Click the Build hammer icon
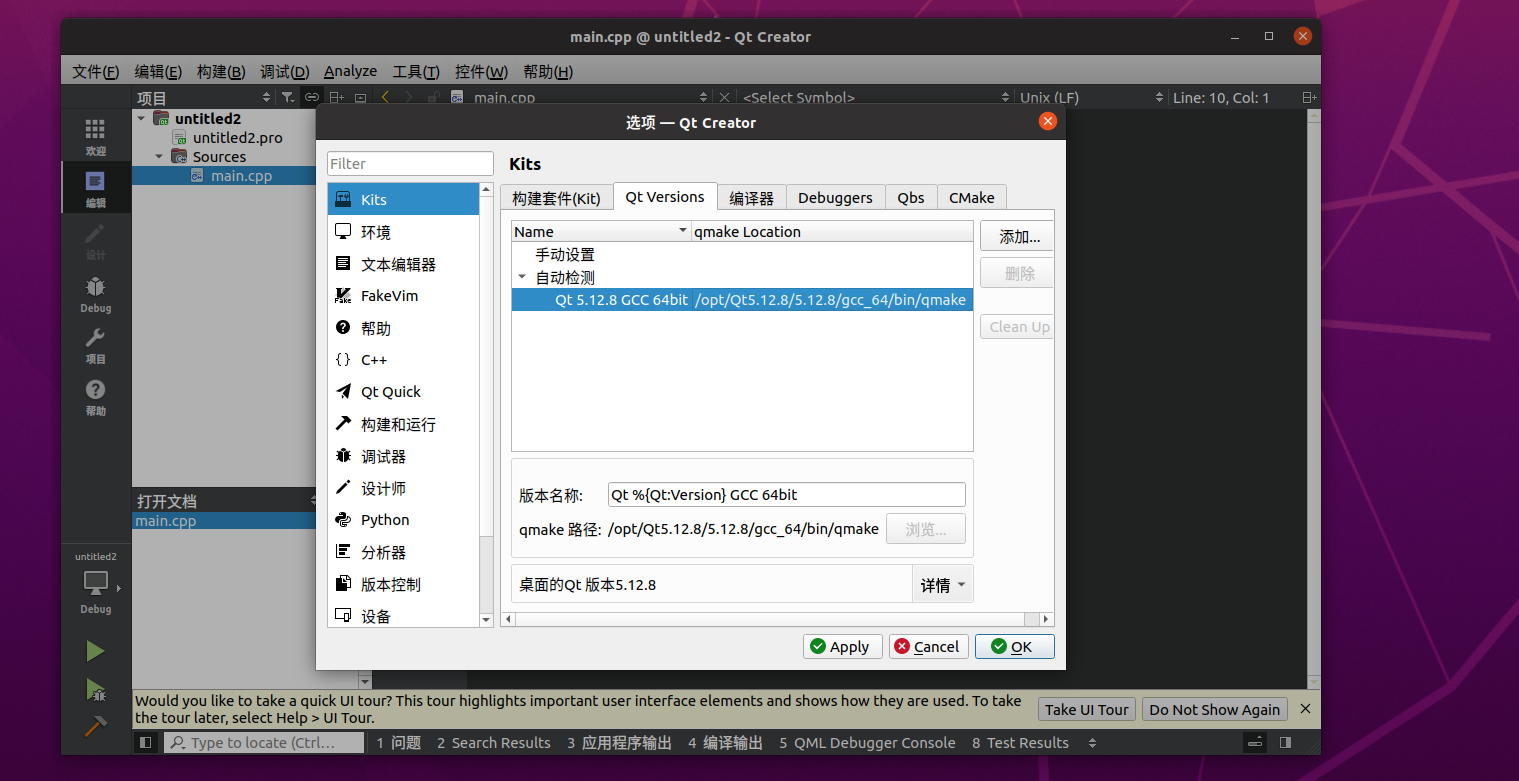The height and width of the screenshot is (781, 1519). pyautogui.click(x=95, y=726)
